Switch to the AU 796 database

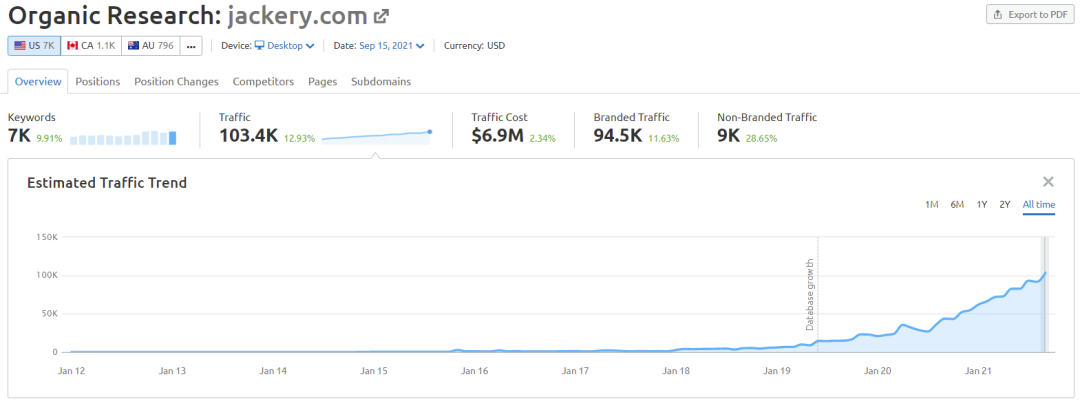coord(150,46)
